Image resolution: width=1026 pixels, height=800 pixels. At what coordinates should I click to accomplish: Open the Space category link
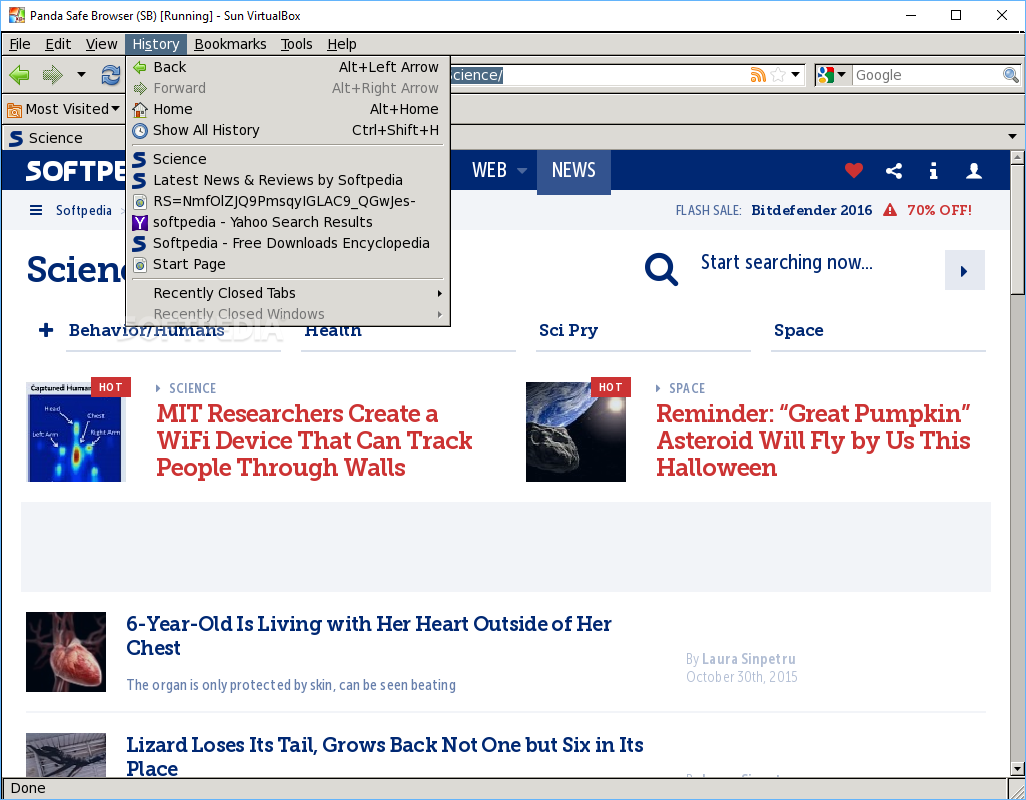[798, 330]
